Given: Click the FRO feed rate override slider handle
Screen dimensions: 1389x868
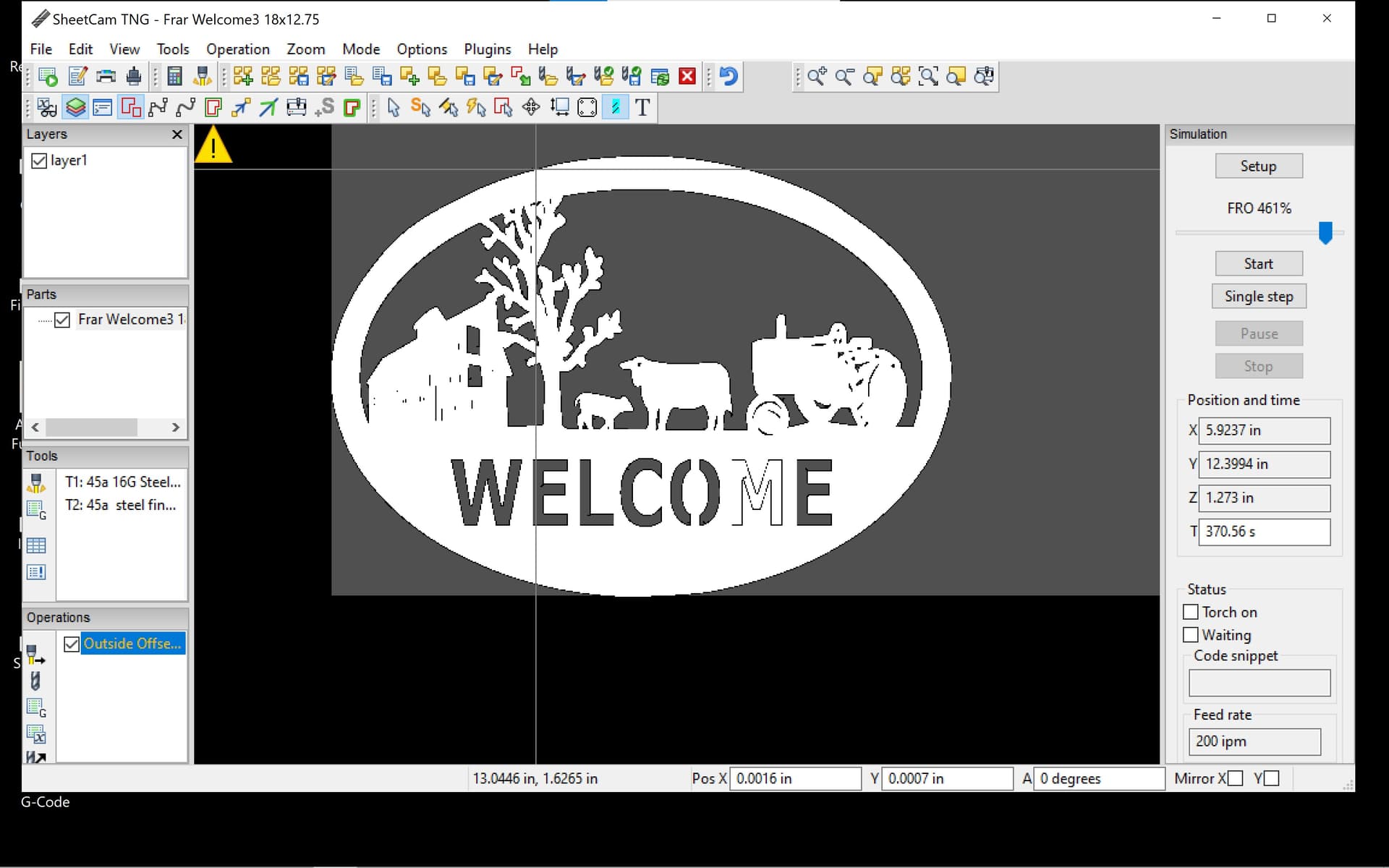Looking at the screenshot, I should 1325,233.
